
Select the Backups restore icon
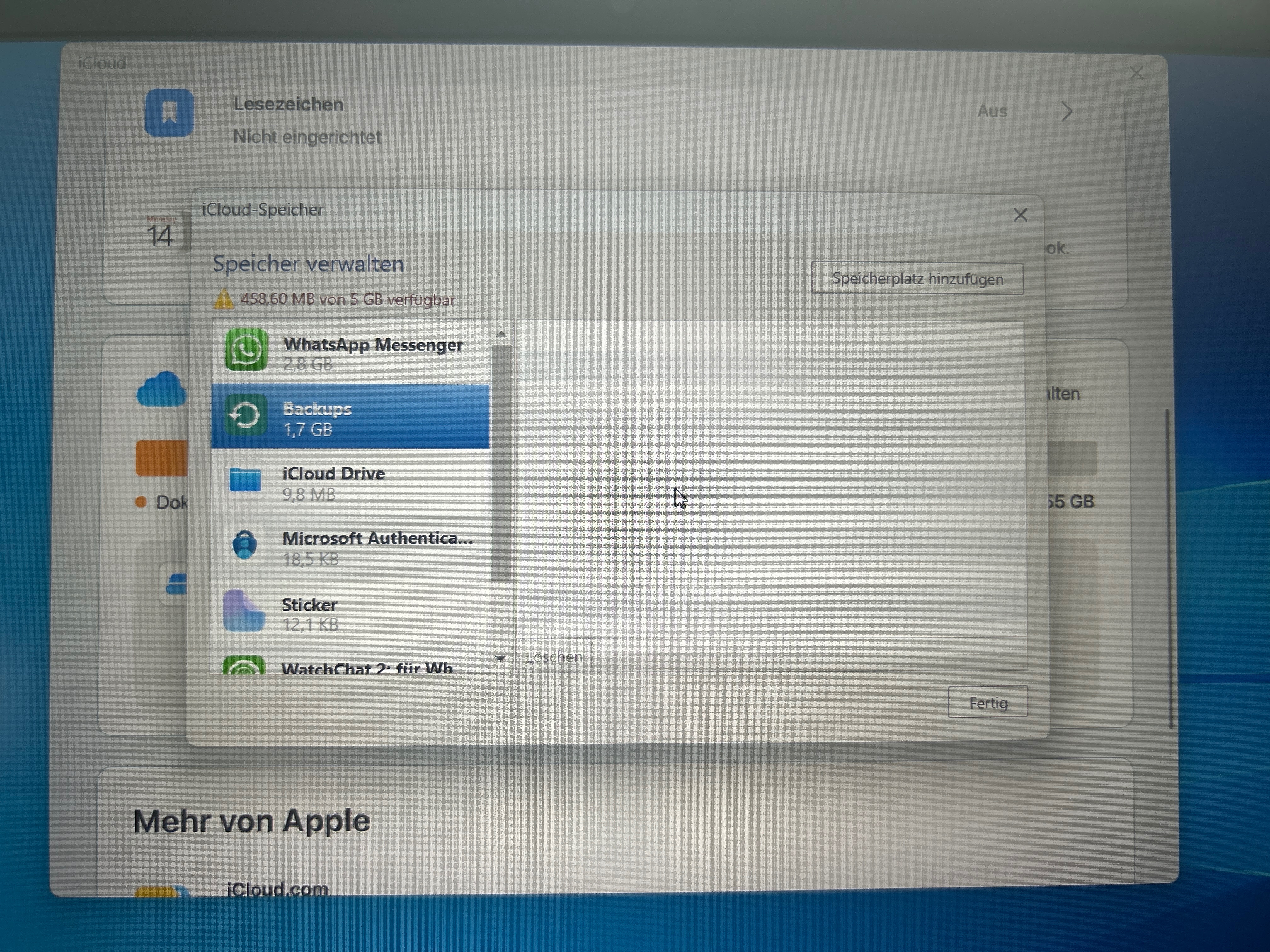[x=246, y=416]
